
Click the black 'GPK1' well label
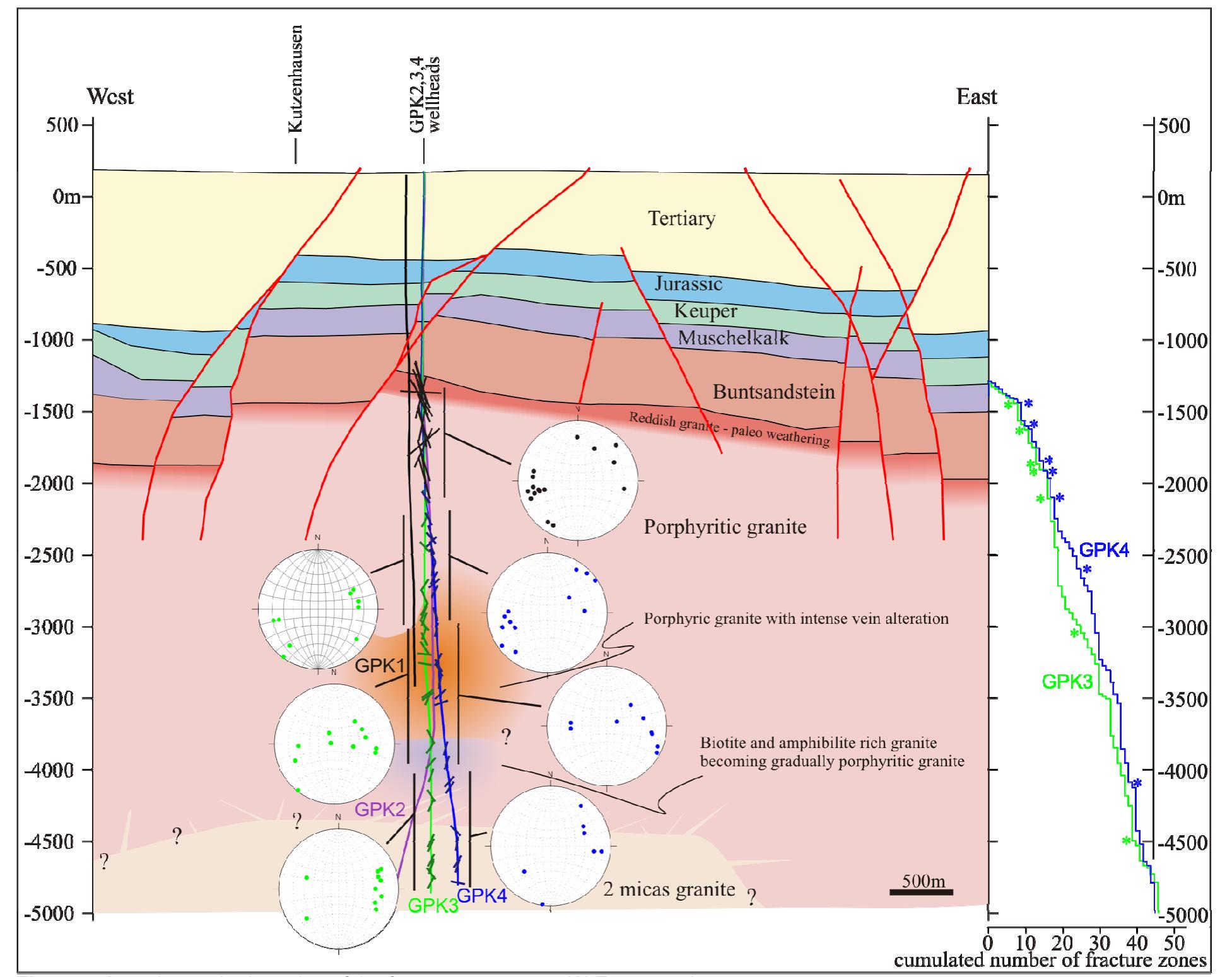point(378,665)
